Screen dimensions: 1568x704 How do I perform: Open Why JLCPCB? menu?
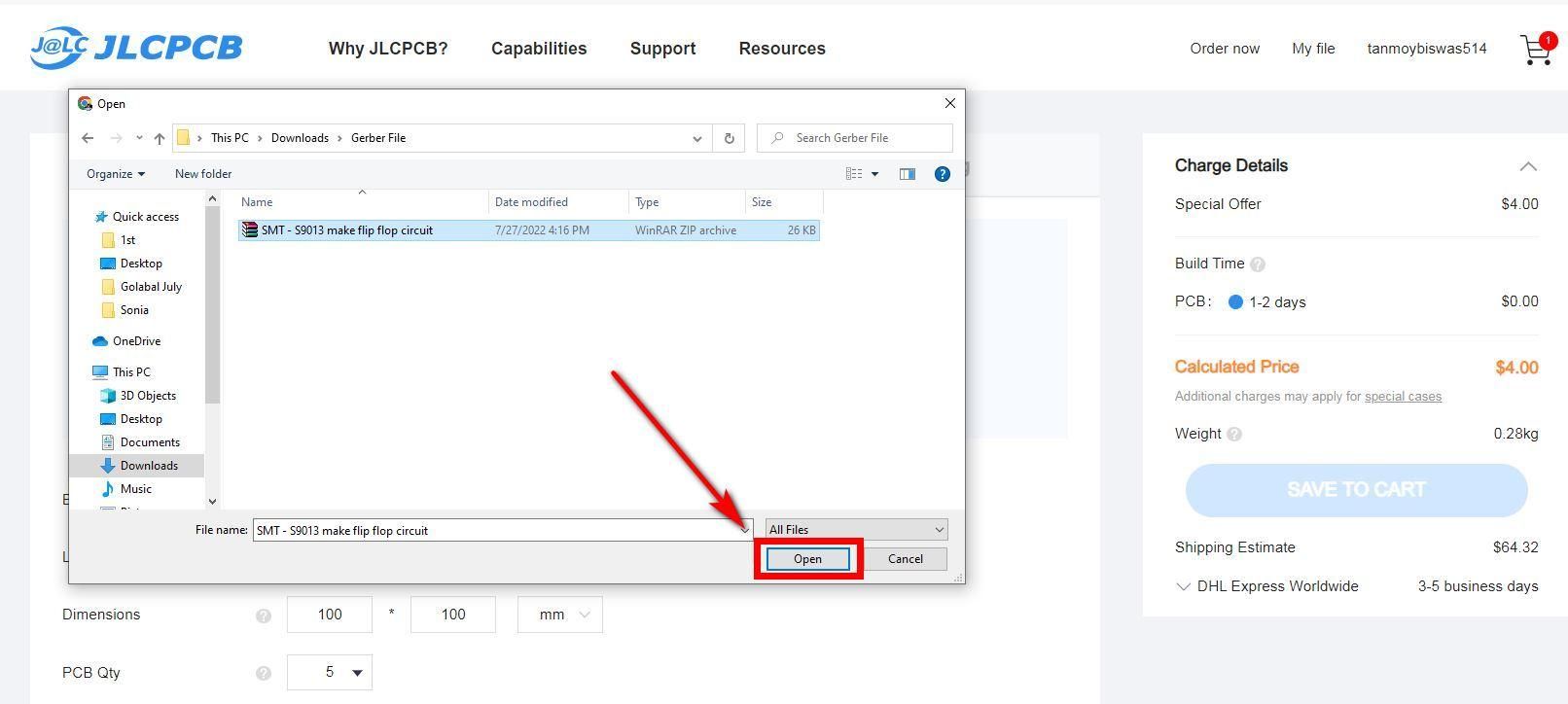(x=388, y=49)
